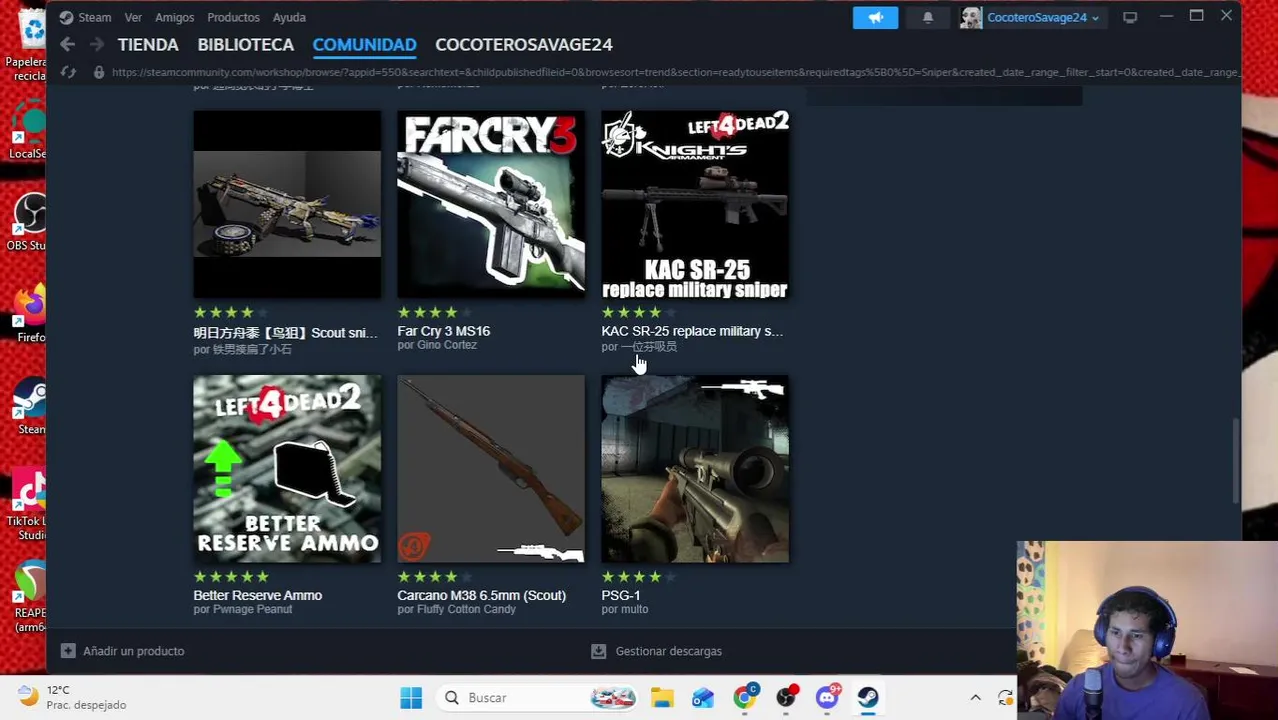Viewport: 1278px width, 720px height.
Task: Click the Better Reserve Ammo thumbnail
Action: 287,468
